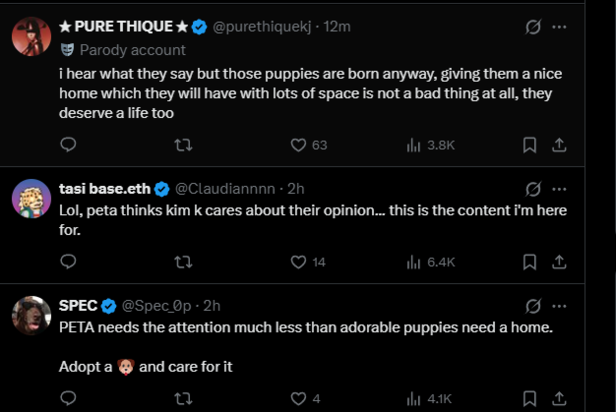Open Grok icon on PURE THIQUE's post
Image resolution: width=616 pixels, height=412 pixels.
(533, 24)
